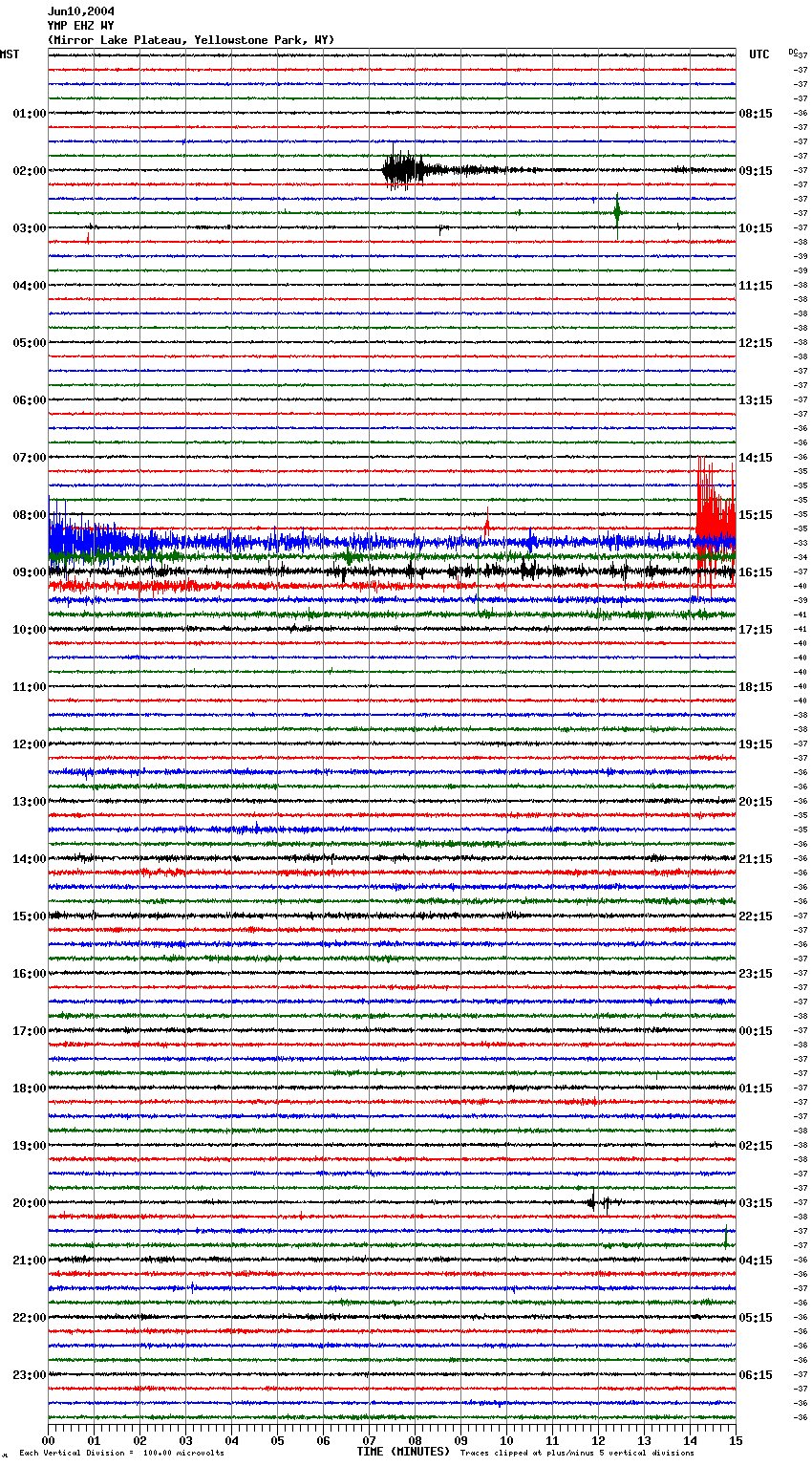Select the UTC time label "15:15"
812x1466 pixels.
(756, 515)
